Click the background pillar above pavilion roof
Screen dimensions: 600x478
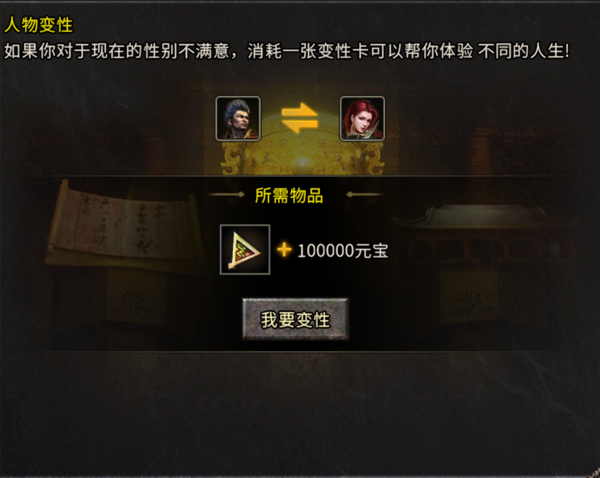coord(483,166)
